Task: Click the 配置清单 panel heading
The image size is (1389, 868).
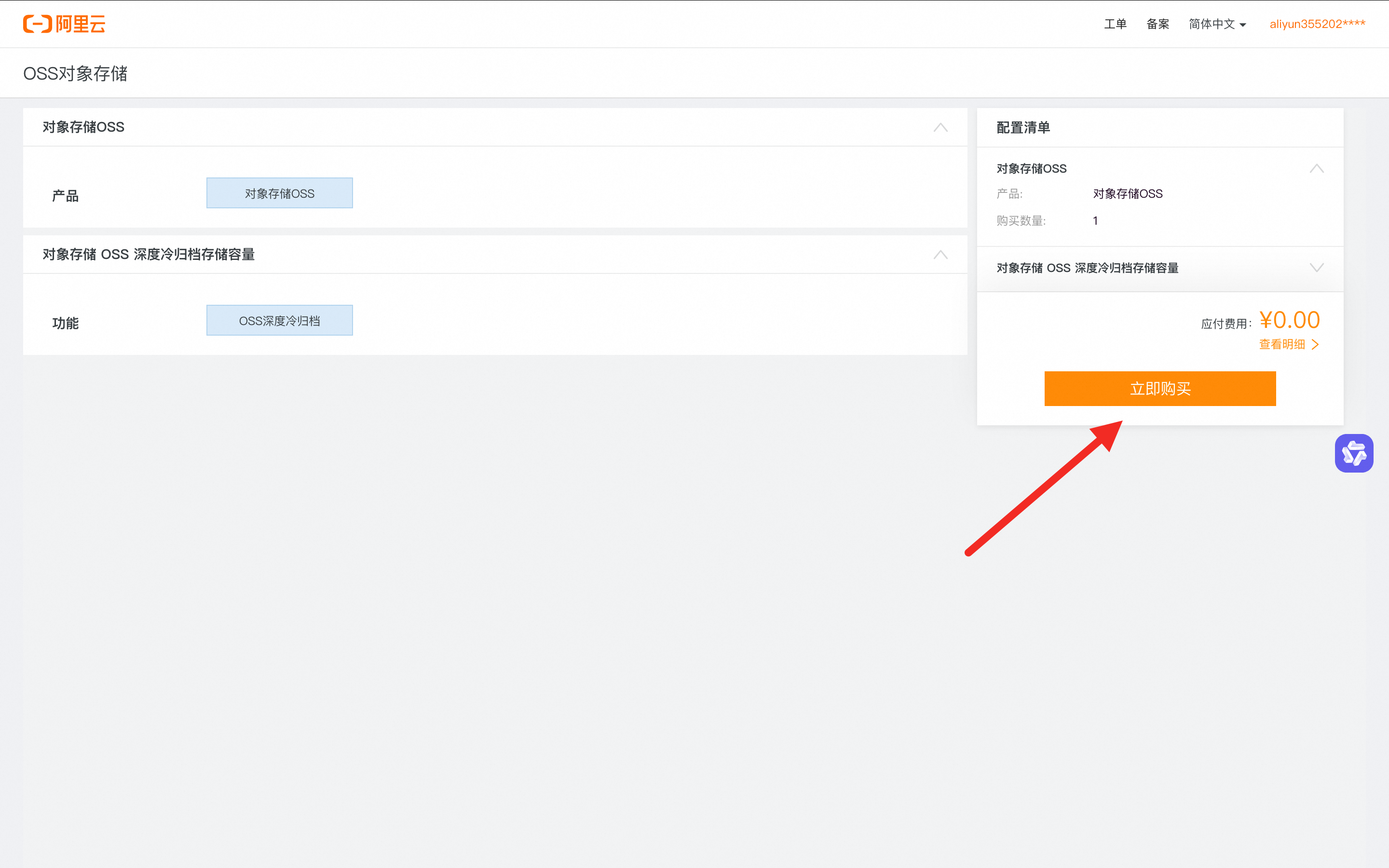Action: [1023, 127]
